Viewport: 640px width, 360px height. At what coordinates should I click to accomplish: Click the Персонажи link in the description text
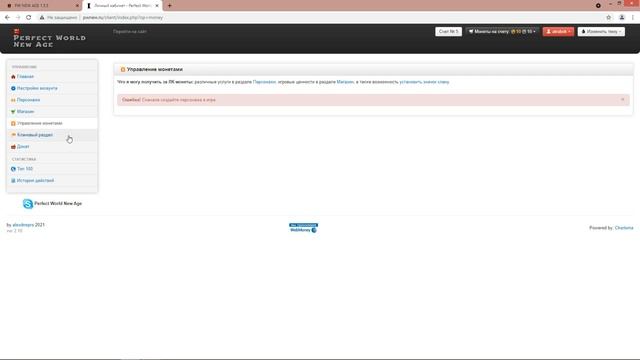pos(264,82)
